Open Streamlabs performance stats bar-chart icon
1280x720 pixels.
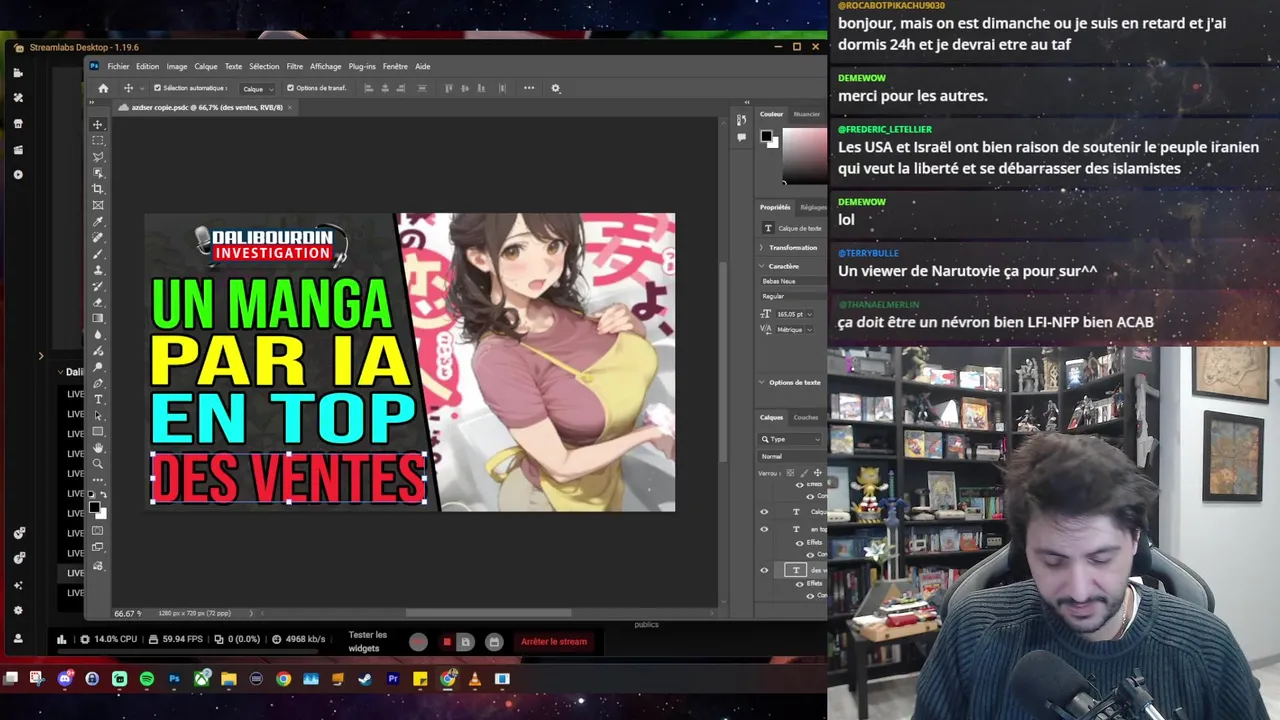point(61,640)
